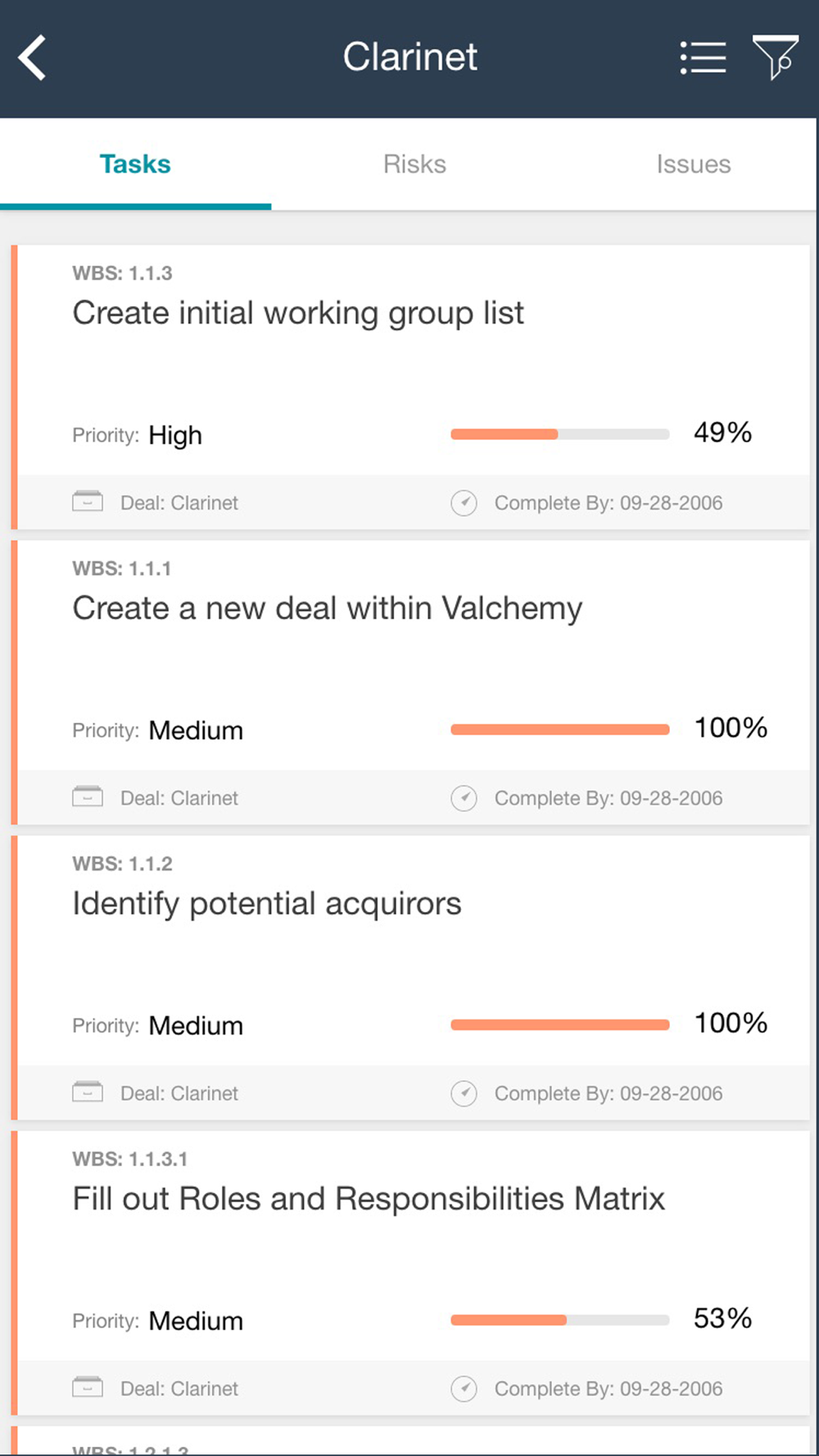
Task: Tap the clock icon on the WBS 1.1.1 card
Action: click(x=464, y=798)
